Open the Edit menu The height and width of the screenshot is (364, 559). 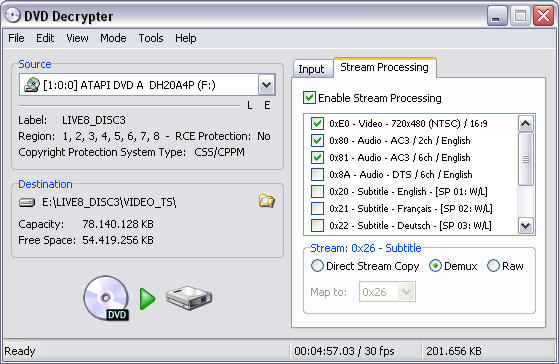pos(45,38)
